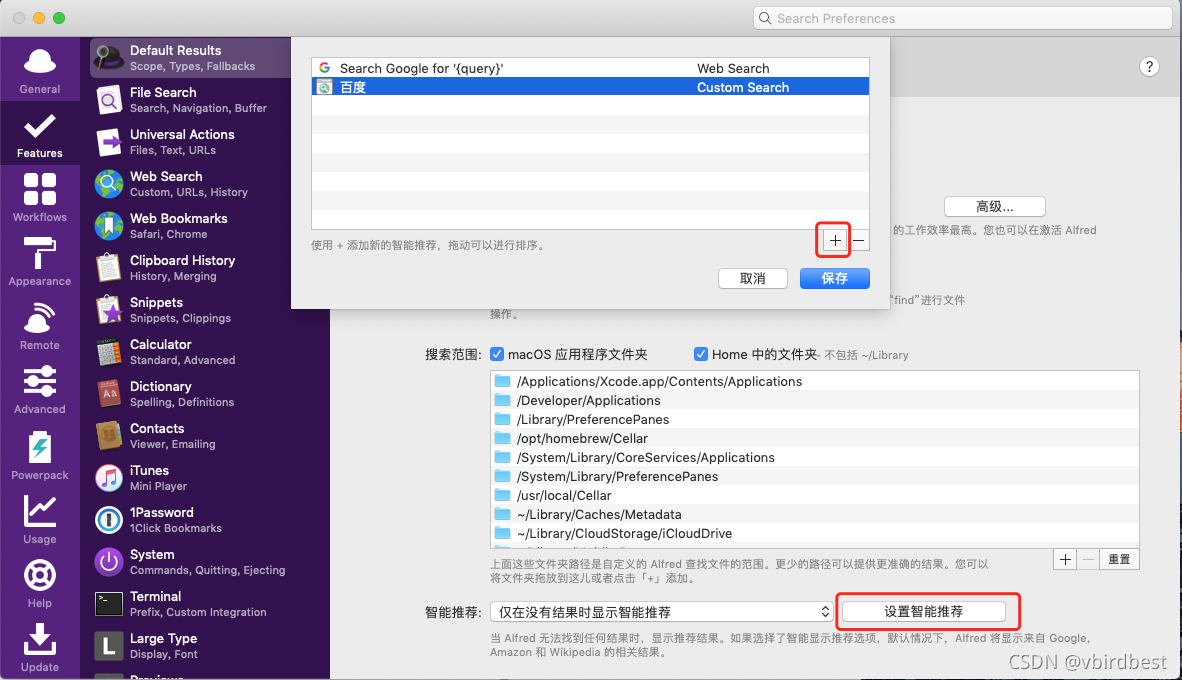Screen dimensions: 1182x680
Task: Toggle macOS 应用程序文件夹 checkbox
Action: click(x=497, y=354)
